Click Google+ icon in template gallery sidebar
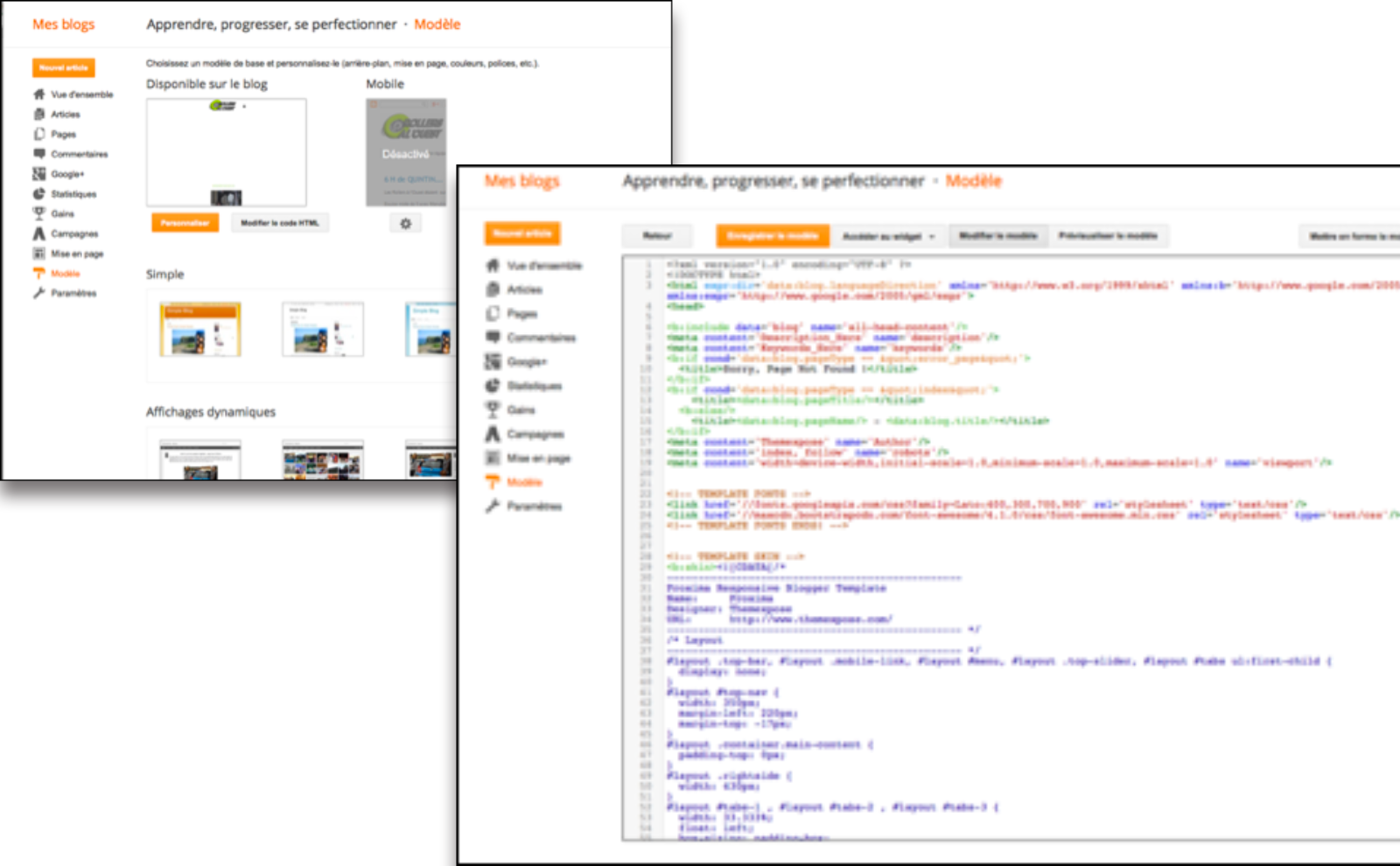 click(x=39, y=174)
